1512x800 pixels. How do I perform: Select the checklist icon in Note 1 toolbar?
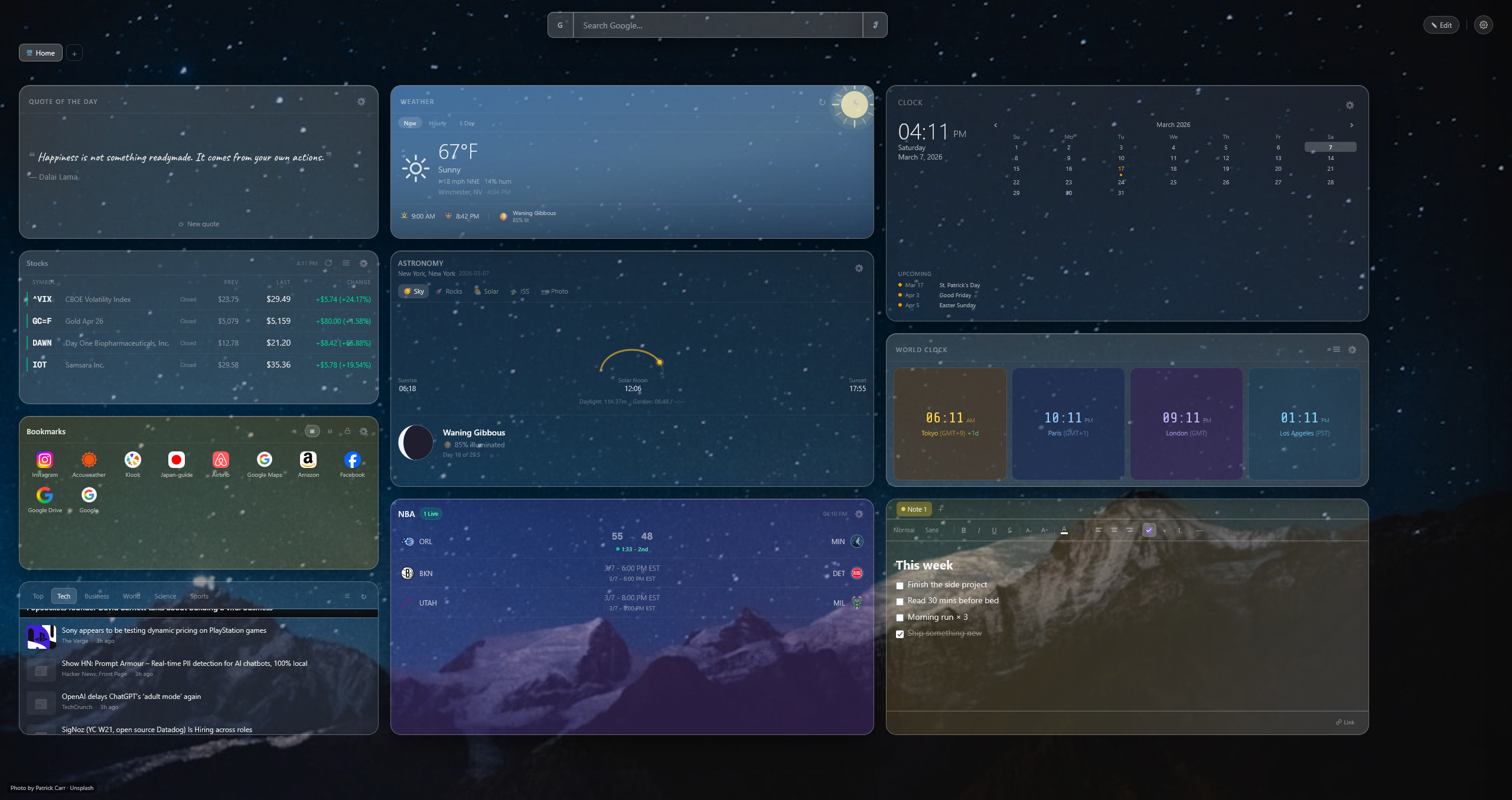pyautogui.click(x=1149, y=530)
